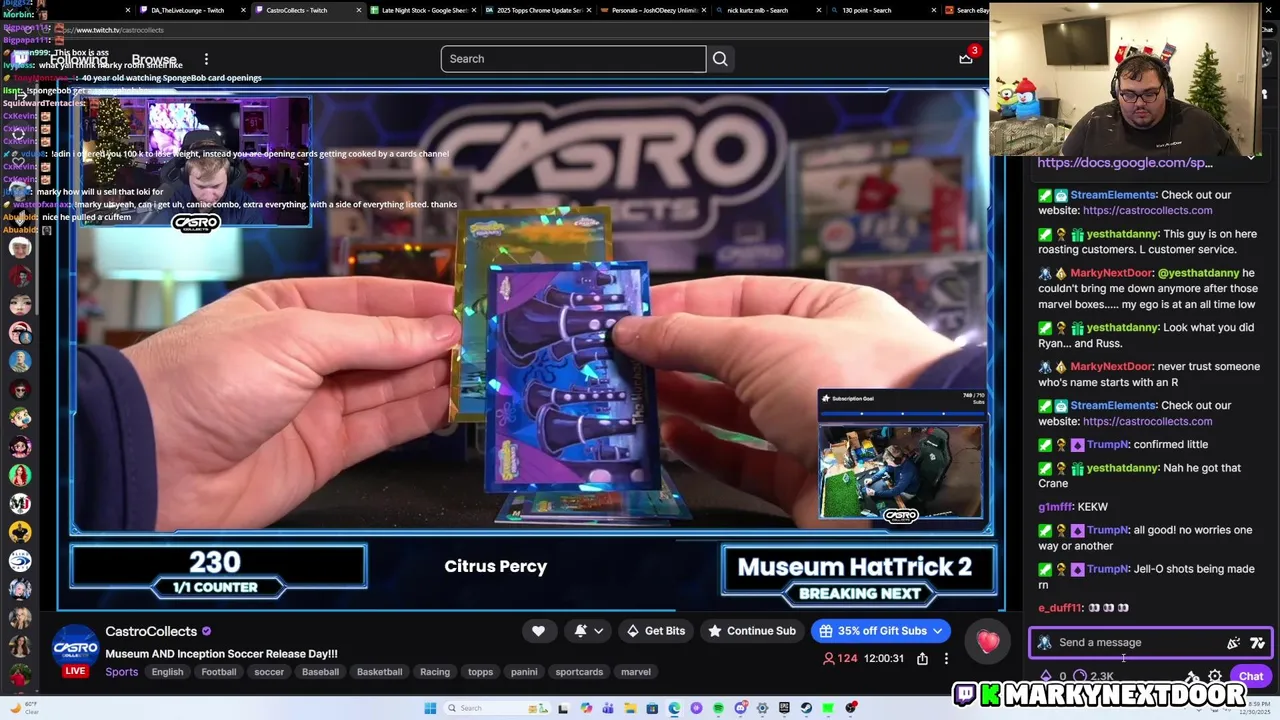Expand the Gift Subs dropdown chevron

pyautogui.click(x=938, y=631)
